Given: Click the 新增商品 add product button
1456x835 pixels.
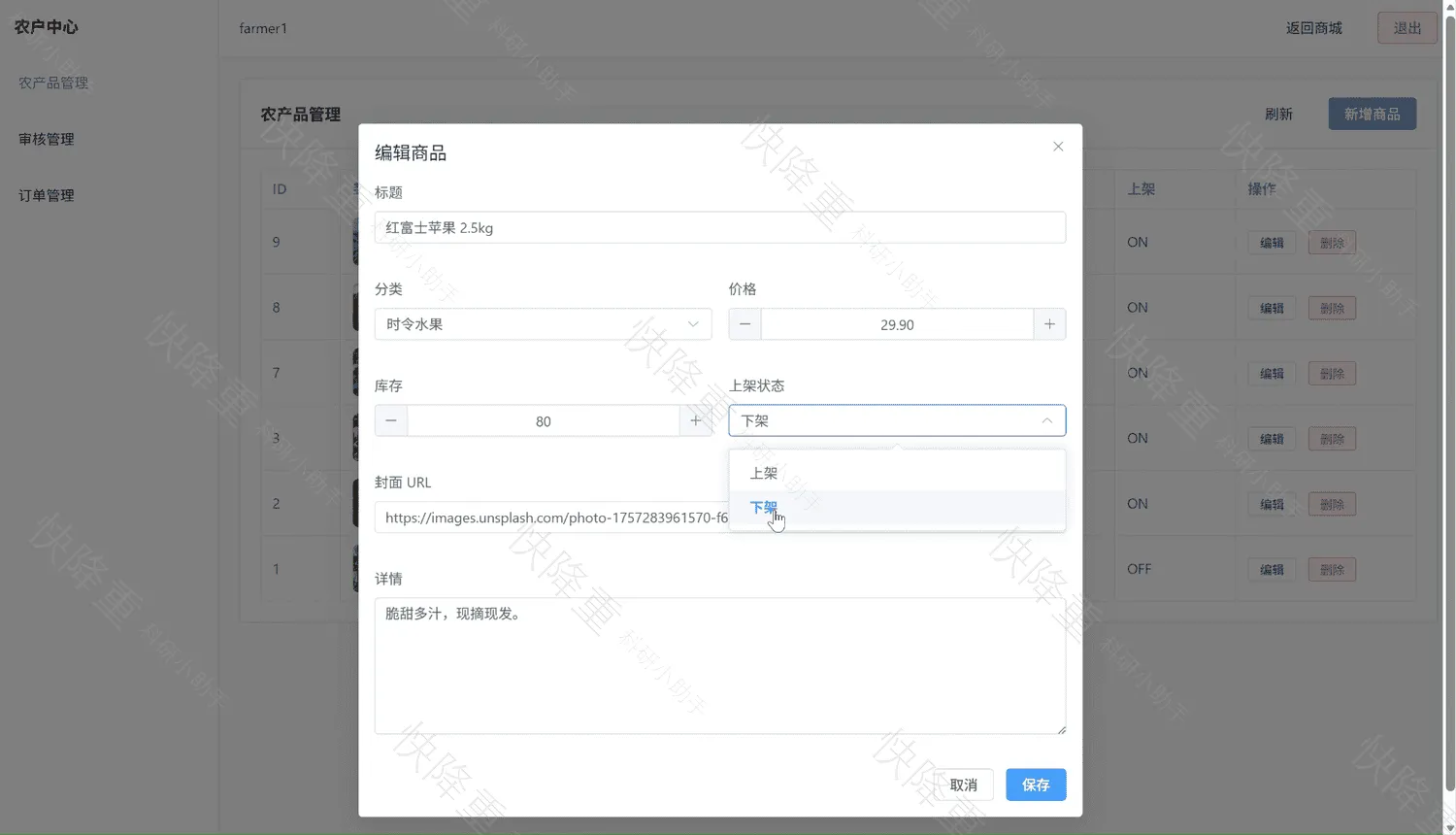Looking at the screenshot, I should (1372, 114).
